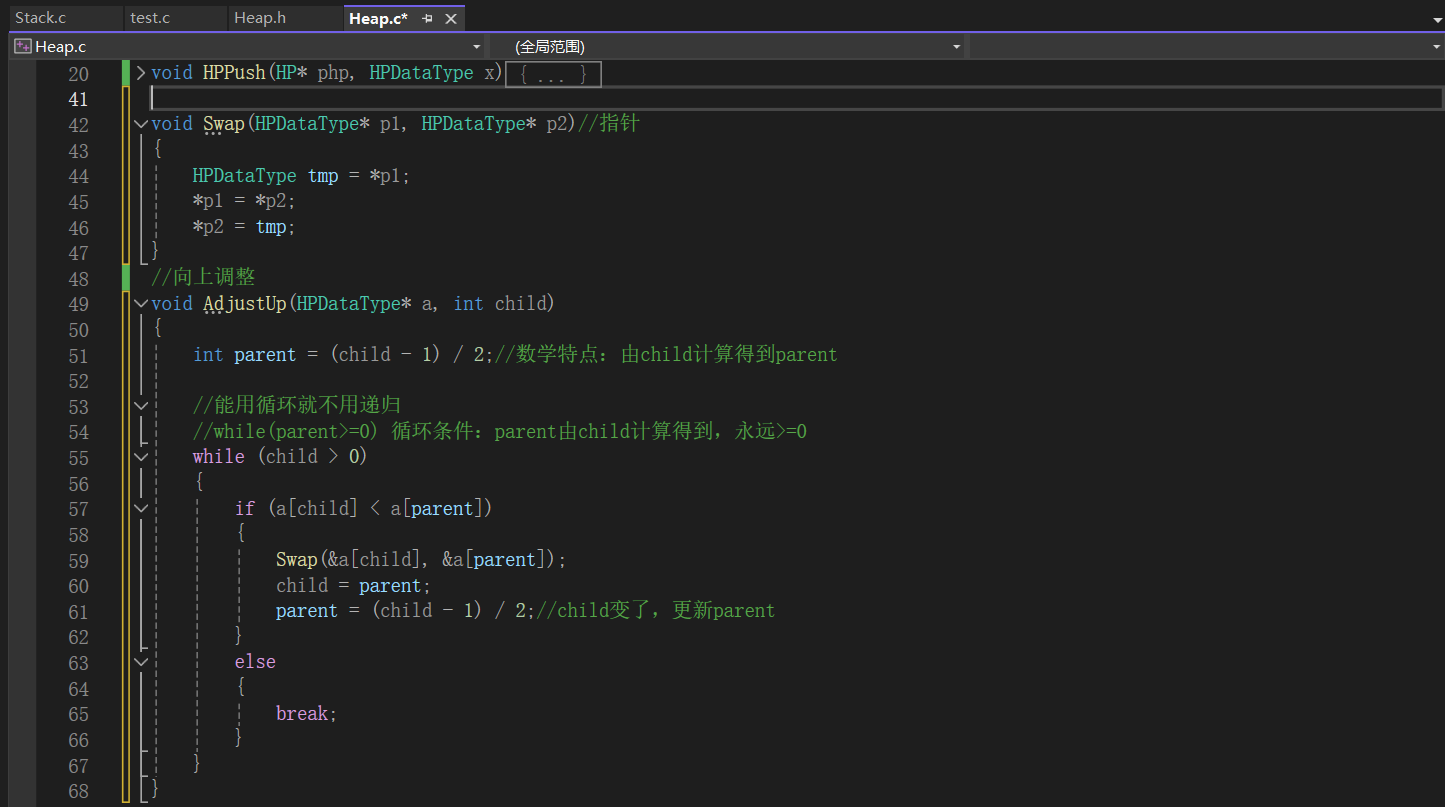Pin the Heap.c* tab
This screenshot has width=1445, height=807.
coord(427,19)
